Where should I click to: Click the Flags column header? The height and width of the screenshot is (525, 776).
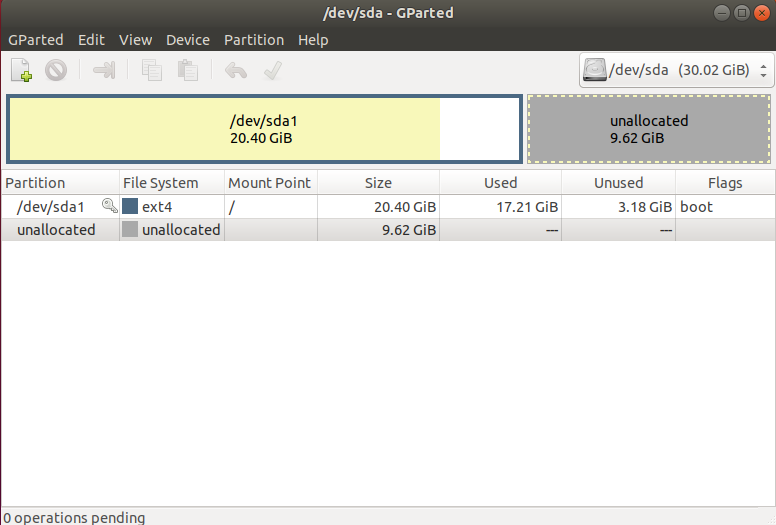[725, 183]
